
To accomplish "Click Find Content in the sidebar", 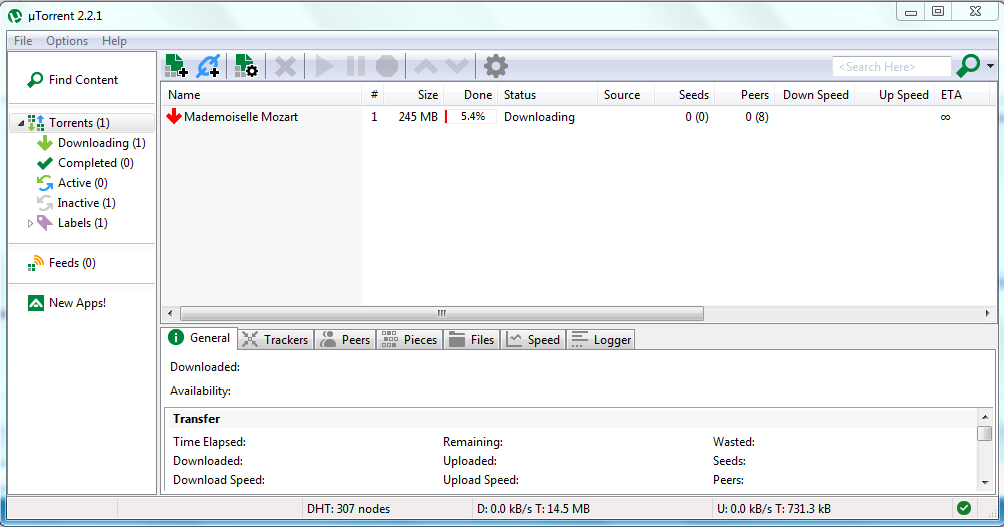I will pos(73,79).
